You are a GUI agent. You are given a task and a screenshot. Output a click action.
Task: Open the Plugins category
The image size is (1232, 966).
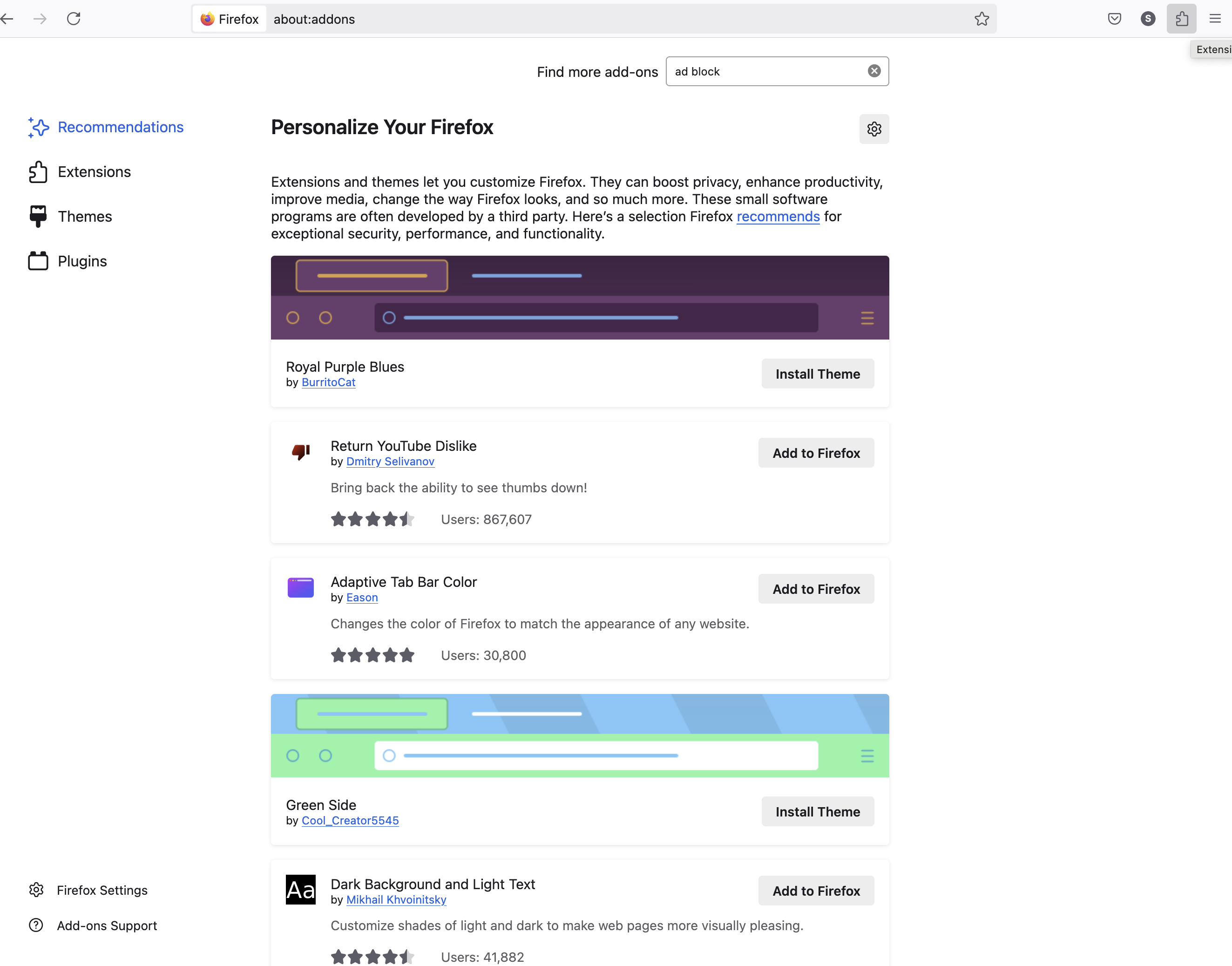[x=81, y=261]
